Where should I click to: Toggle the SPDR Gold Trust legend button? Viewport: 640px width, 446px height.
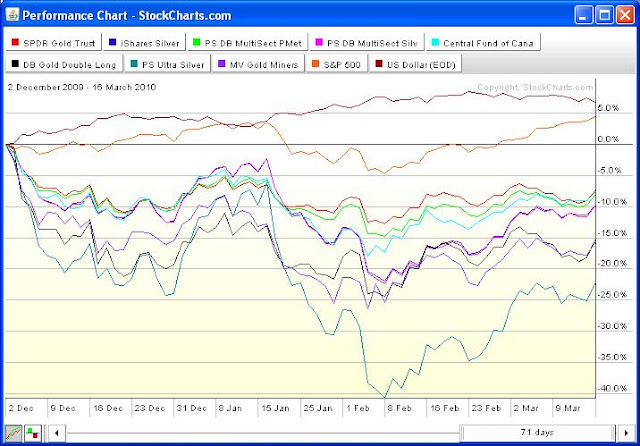click(53, 43)
